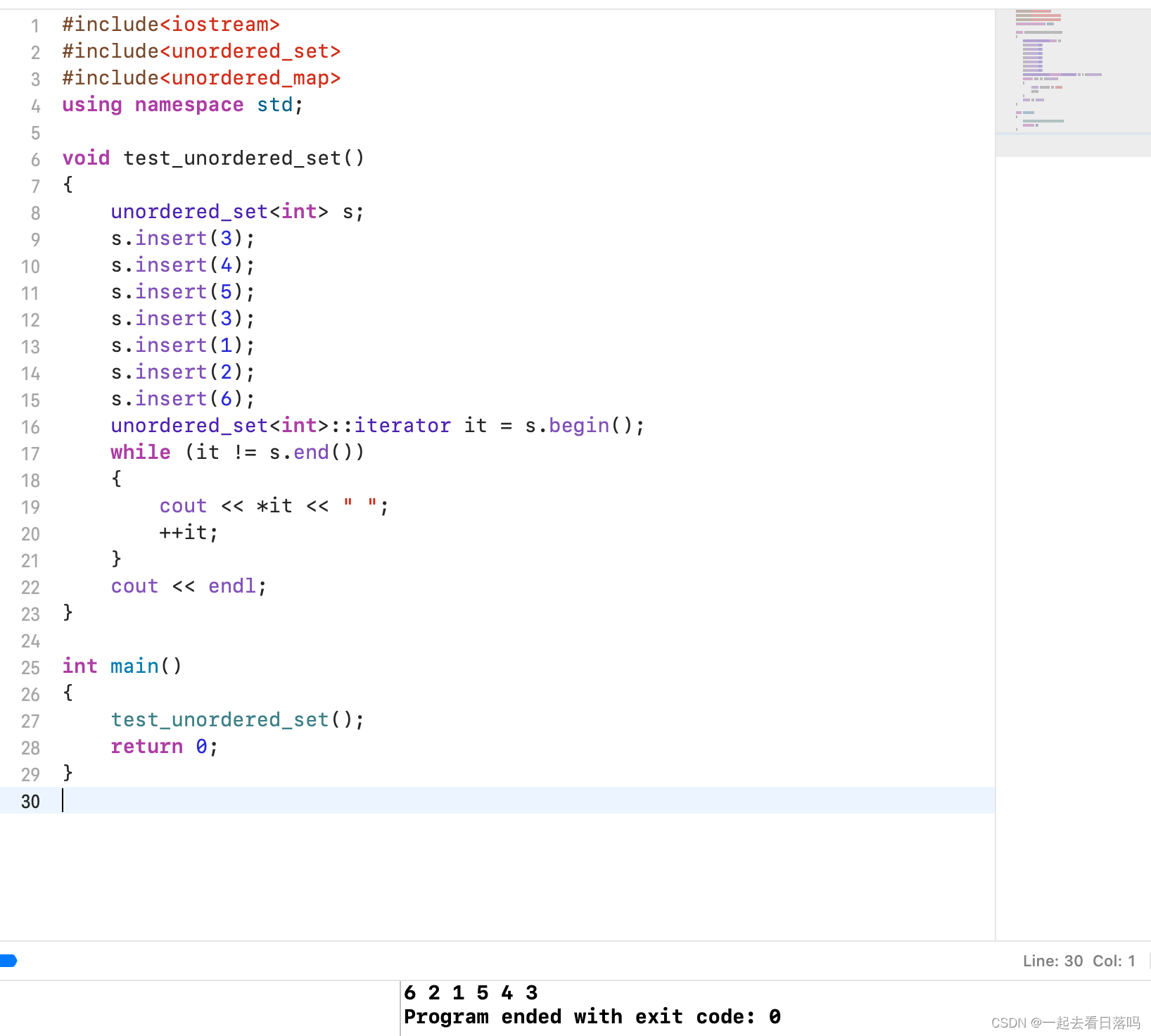Click line number 16 in the gutter
Image resolution: width=1151 pixels, height=1036 pixels.
(30, 427)
